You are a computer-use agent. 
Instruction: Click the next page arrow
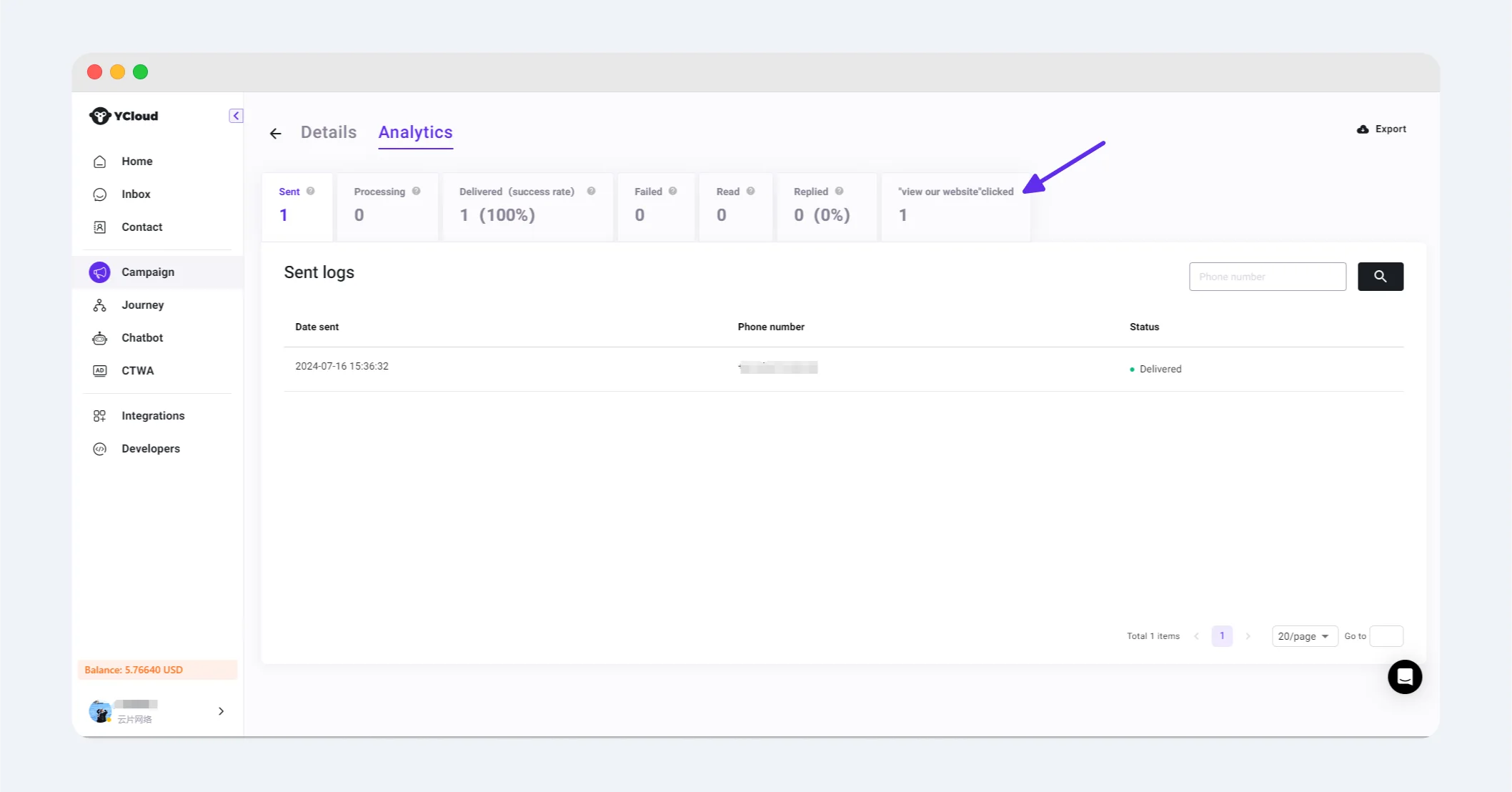pos(1248,636)
